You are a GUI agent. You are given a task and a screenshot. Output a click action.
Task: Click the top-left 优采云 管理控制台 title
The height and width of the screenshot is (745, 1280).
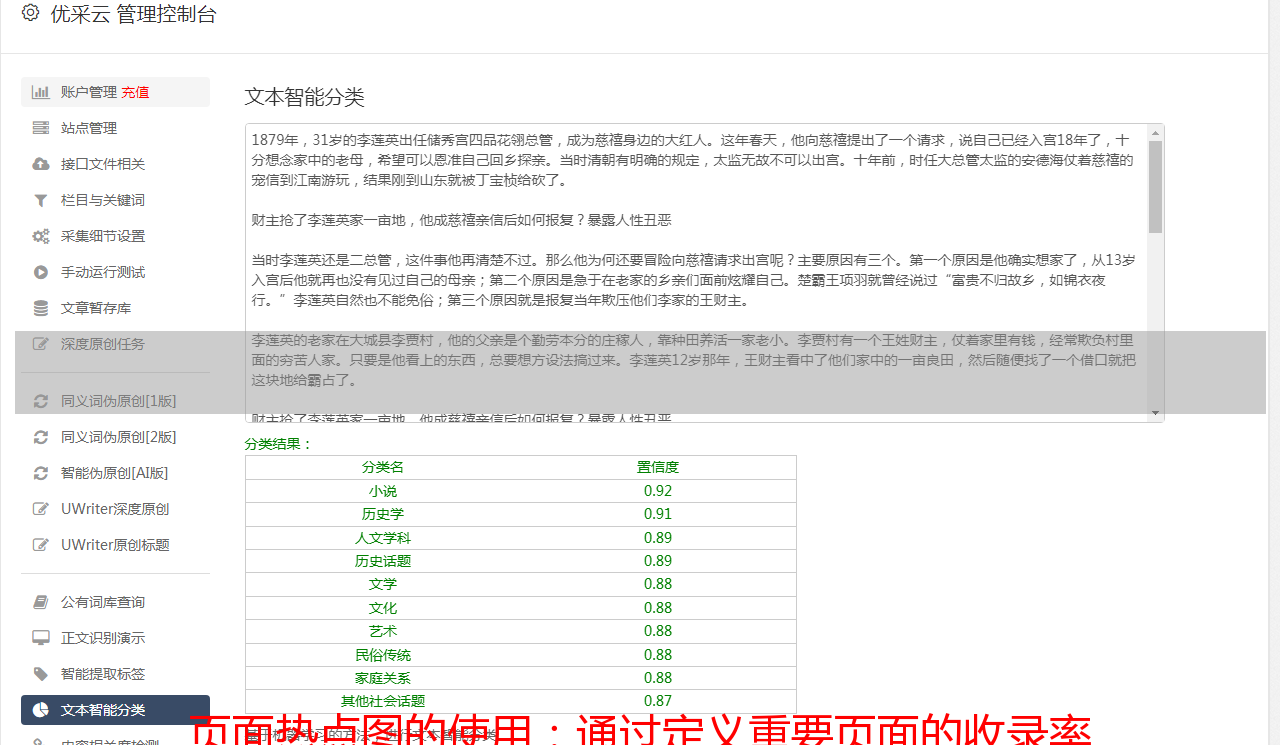(x=133, y=14)
